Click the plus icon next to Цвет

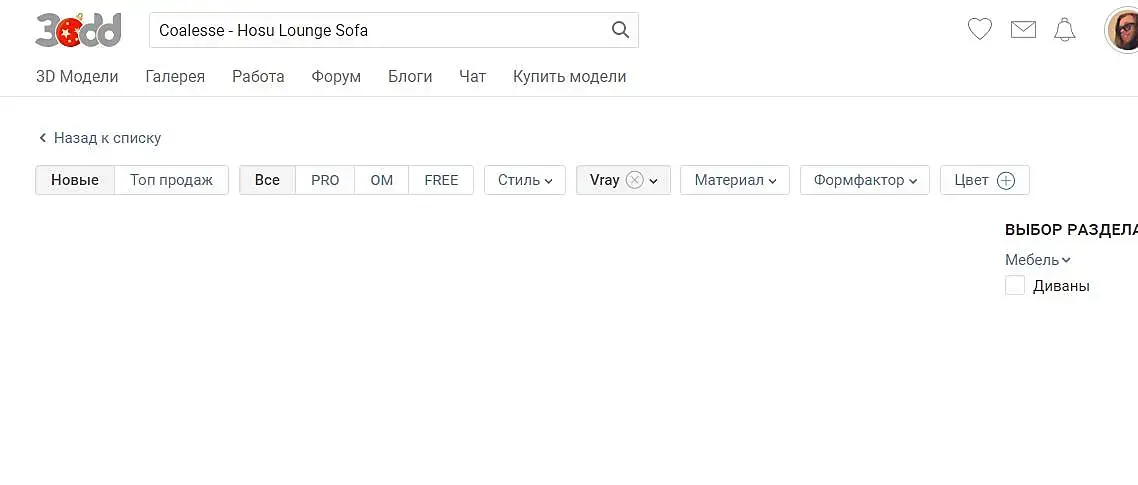click(x=1006, y=181)
